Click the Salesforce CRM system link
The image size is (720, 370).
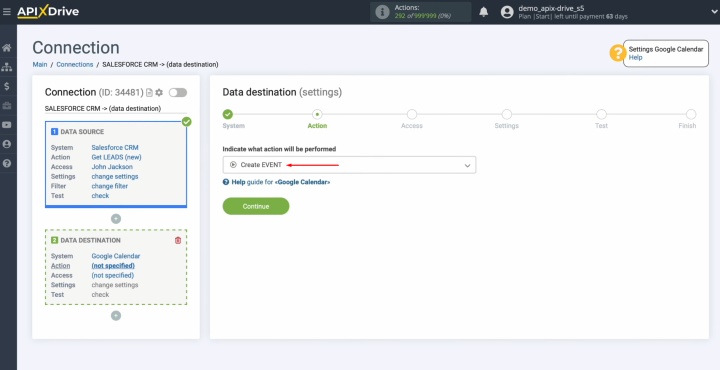click(x=115, y=148)
